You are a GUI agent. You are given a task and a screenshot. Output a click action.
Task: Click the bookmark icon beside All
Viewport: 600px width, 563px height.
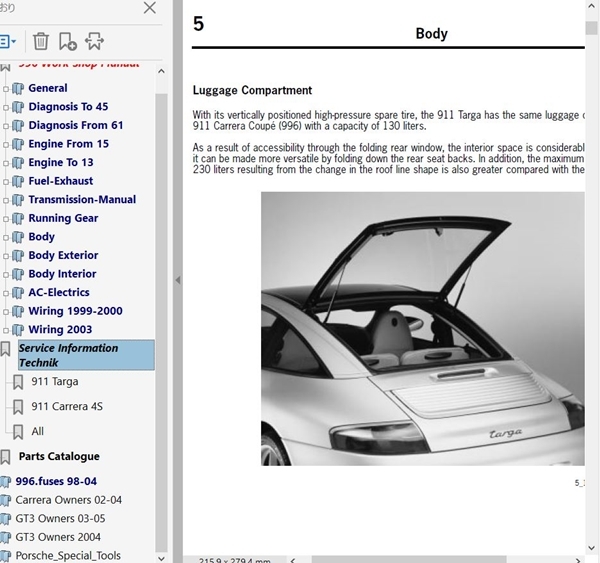18,432
